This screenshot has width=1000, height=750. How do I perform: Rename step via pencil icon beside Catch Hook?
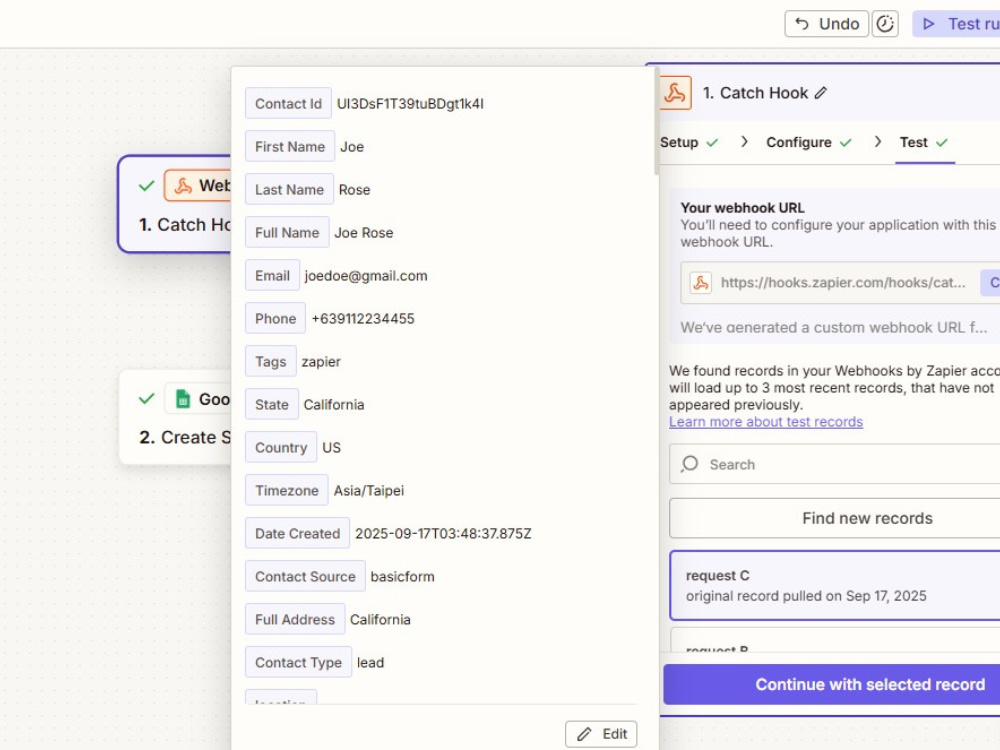(821, 93)
